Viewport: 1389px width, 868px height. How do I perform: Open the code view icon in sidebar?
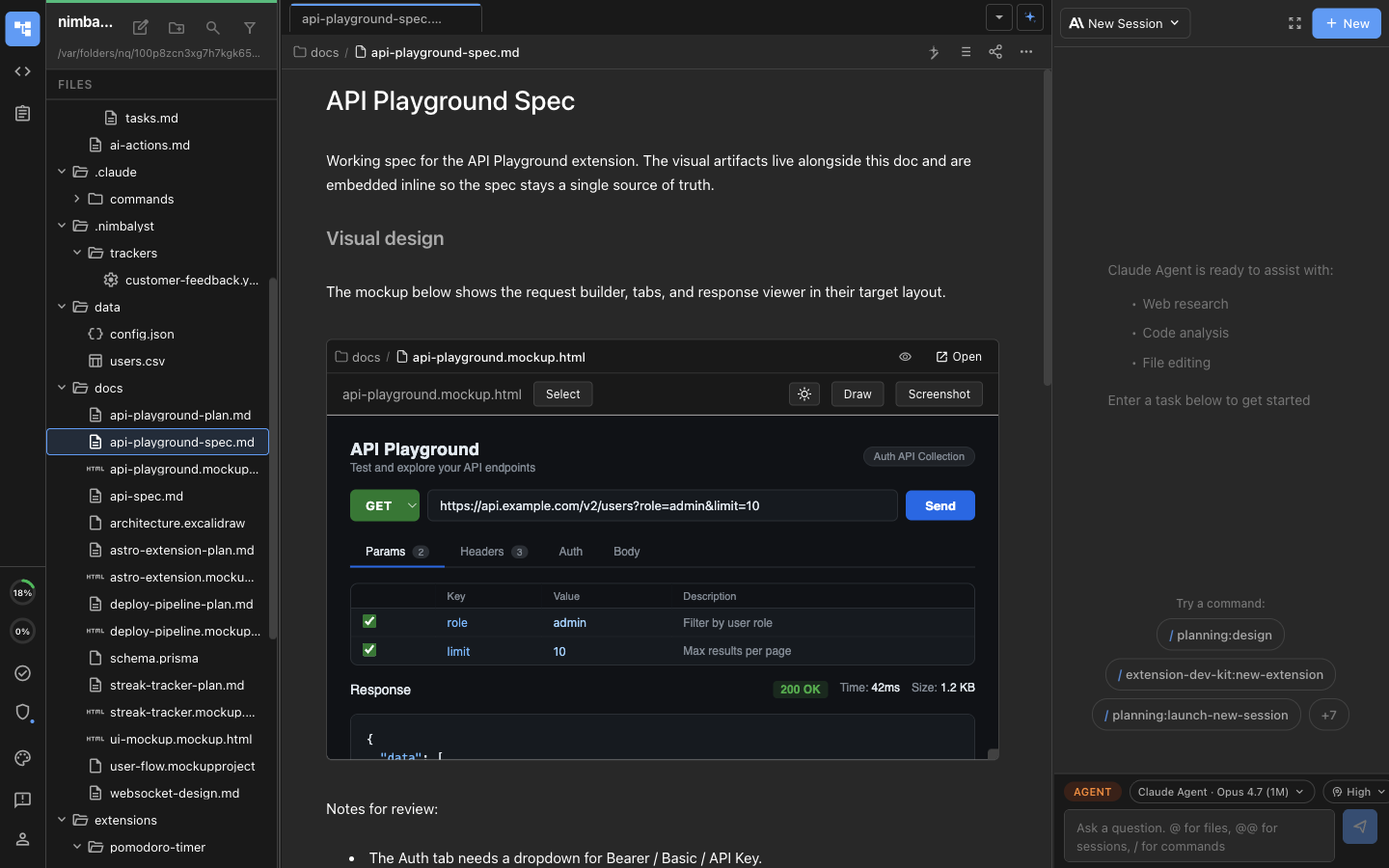[22, 71]
